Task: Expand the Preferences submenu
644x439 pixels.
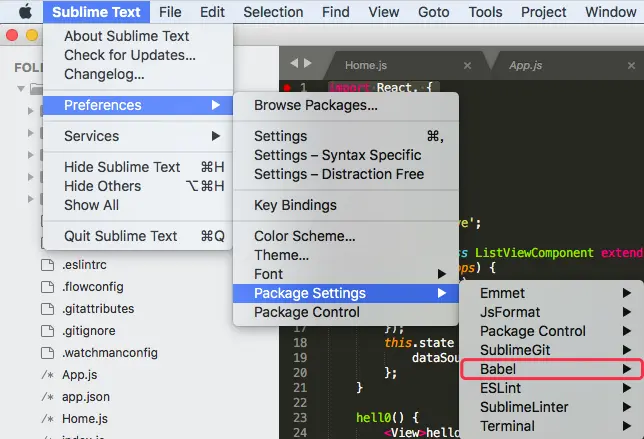Action: (138, 105)
